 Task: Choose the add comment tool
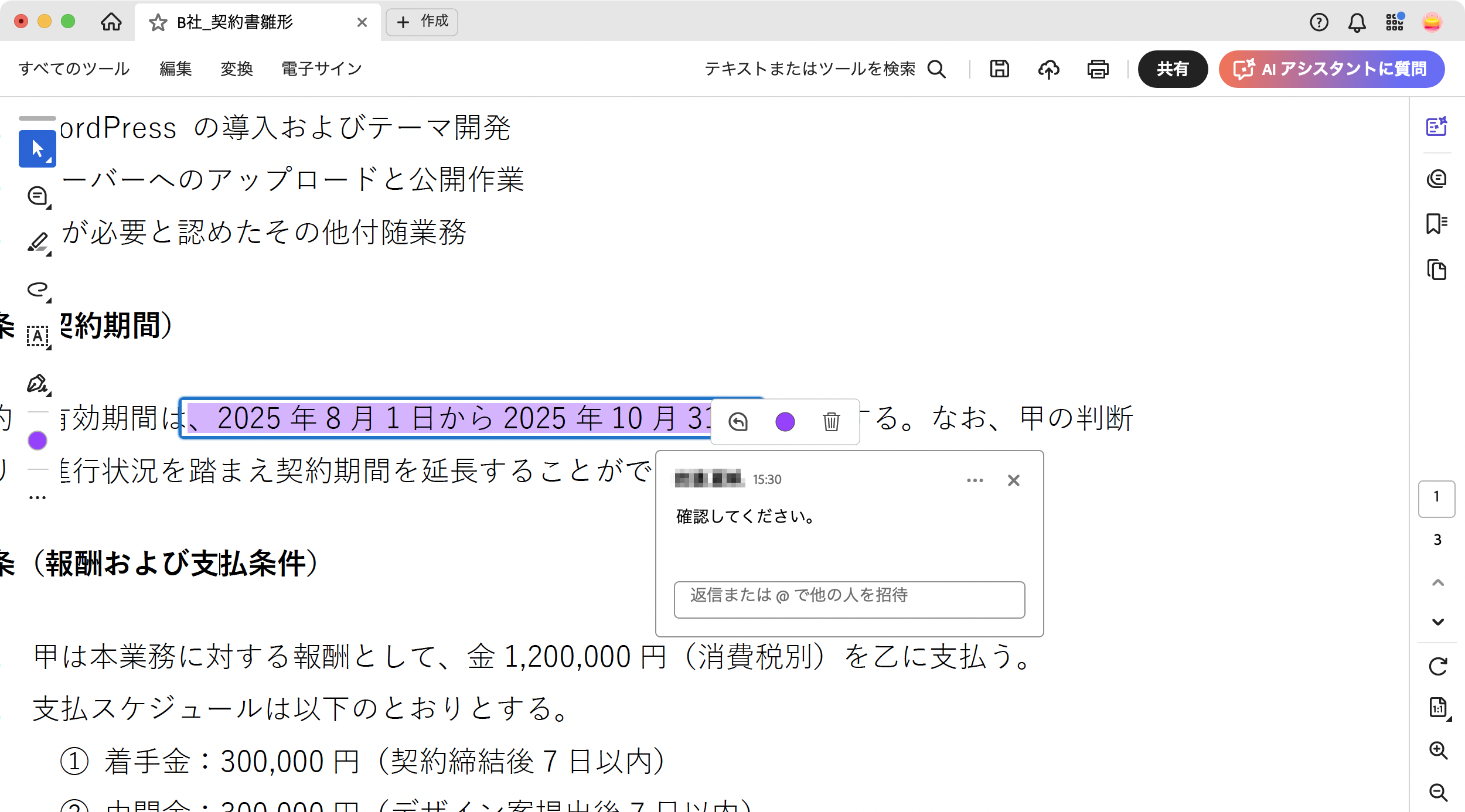point(38,196)
